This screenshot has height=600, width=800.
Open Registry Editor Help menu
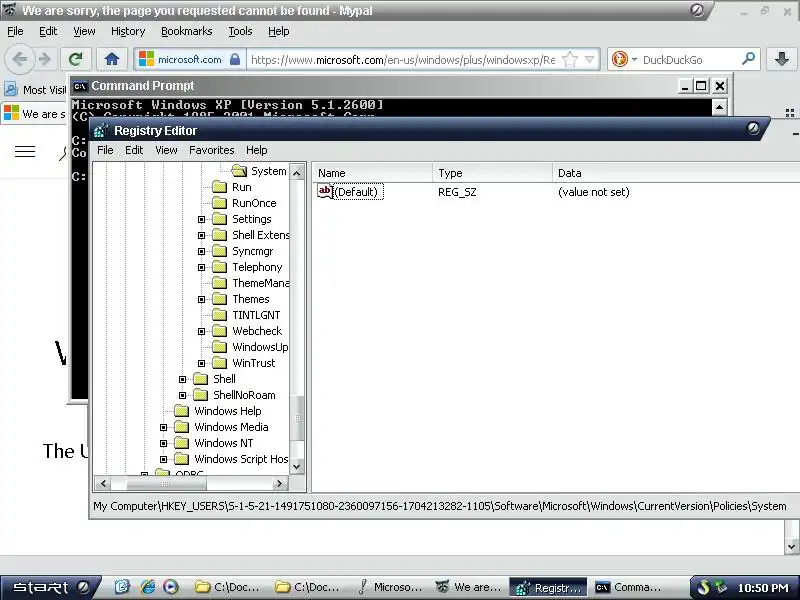[257, 150]
